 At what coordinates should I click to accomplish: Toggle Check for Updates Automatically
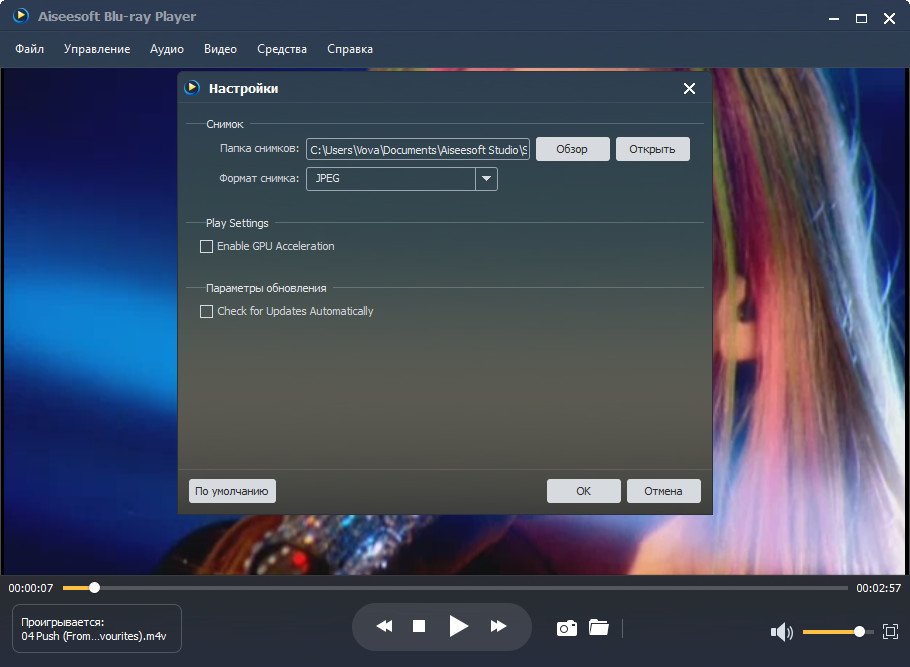(207, 311)
